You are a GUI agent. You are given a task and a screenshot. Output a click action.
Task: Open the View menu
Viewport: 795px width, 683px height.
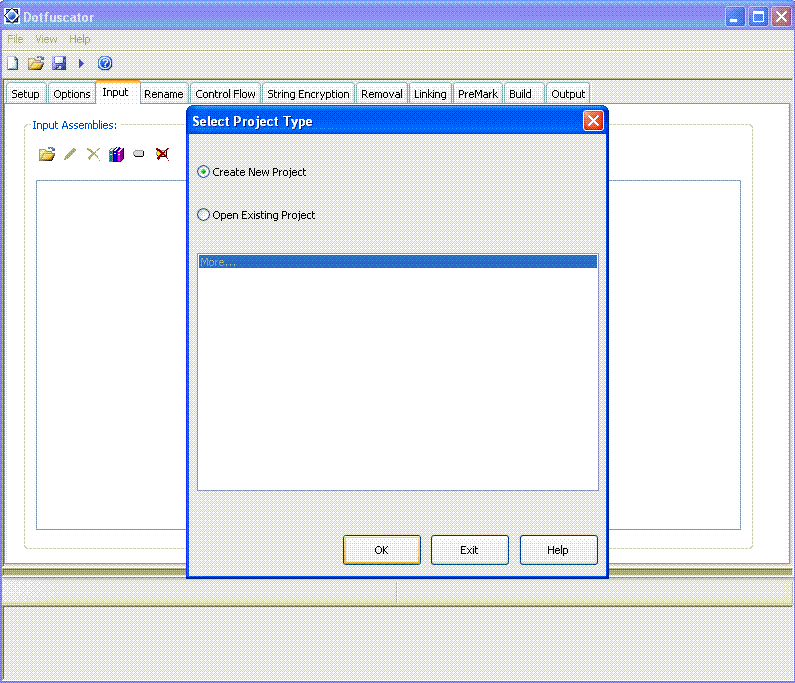click(46, 39)
